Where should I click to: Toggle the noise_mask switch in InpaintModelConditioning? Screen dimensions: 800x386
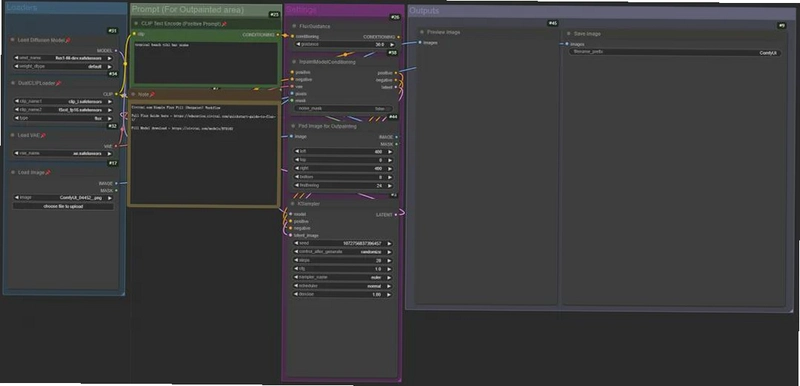click(342, 109)
